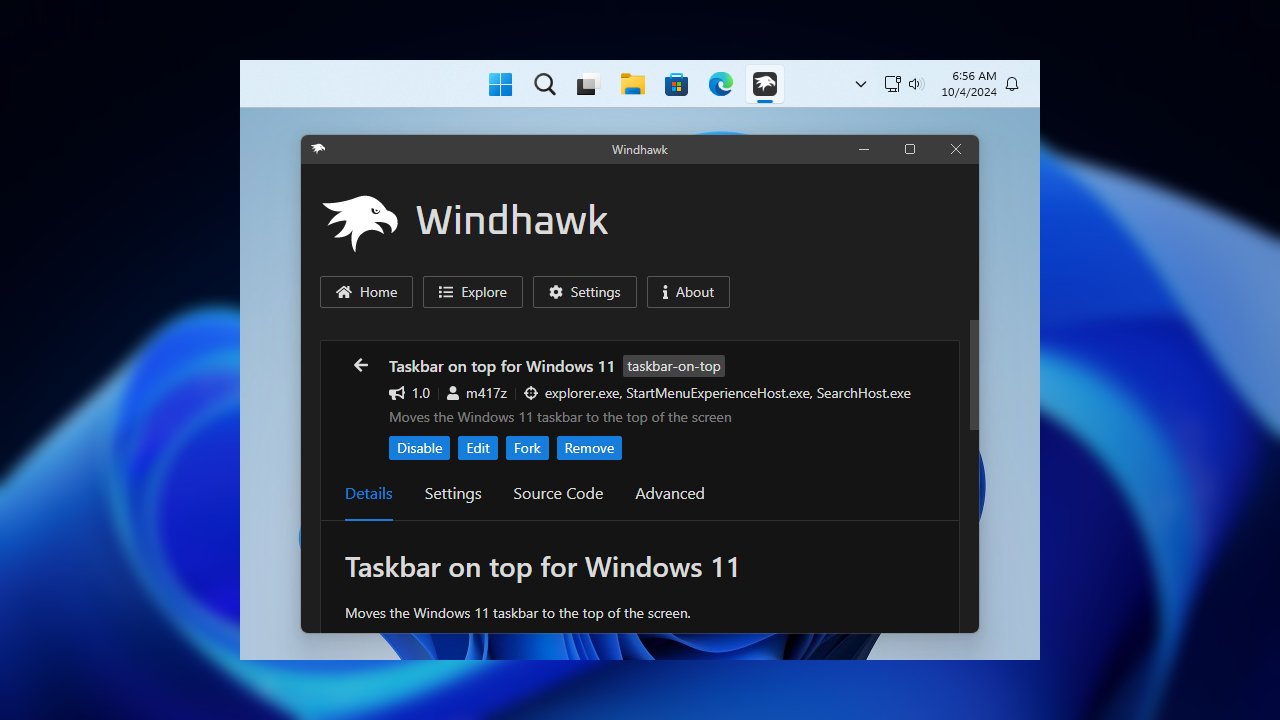Image resolution: width=1280 pixels, height=720 pixels.
Task: Open clock showing 6:56 AM
Action: tap(969, 84)
